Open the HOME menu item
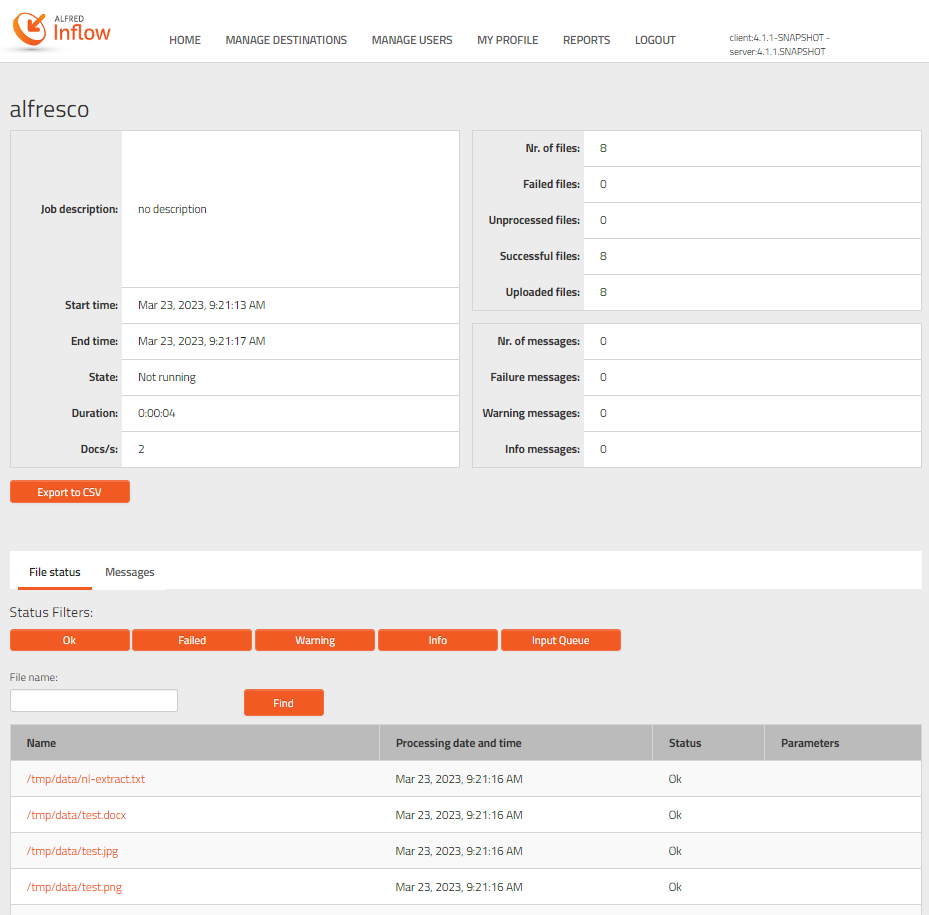Screen dimensions: 929x915 click(185, 41)
